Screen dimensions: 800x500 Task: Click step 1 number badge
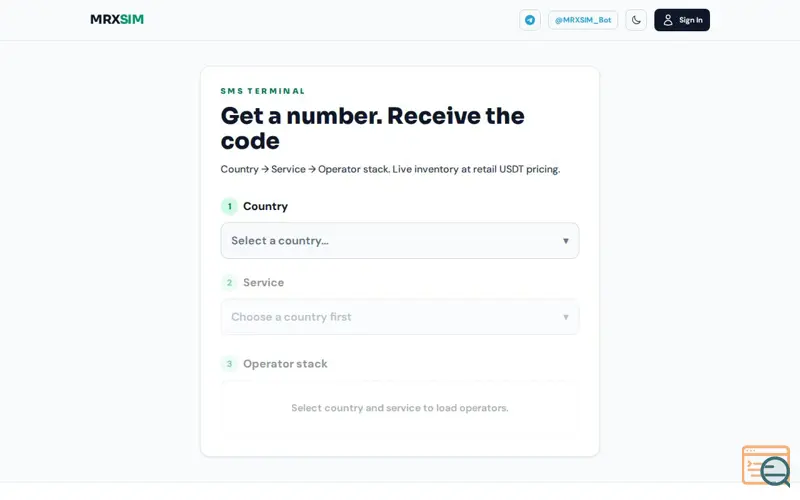229,206
